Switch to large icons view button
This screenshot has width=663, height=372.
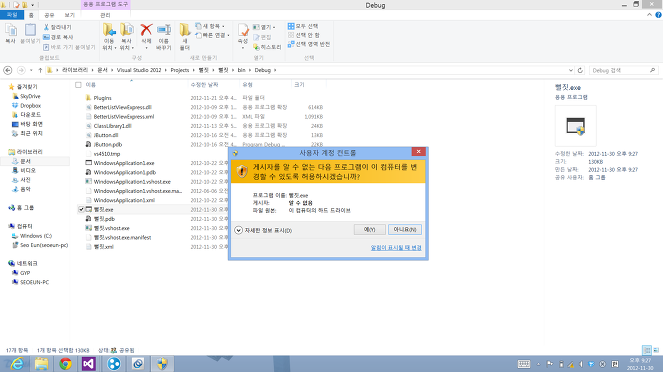point(656,350)
